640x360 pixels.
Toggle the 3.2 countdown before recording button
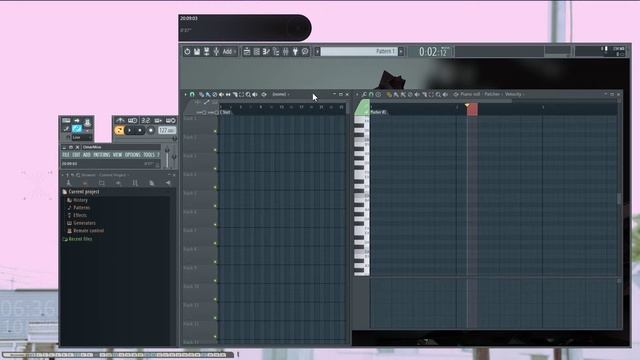145,121
